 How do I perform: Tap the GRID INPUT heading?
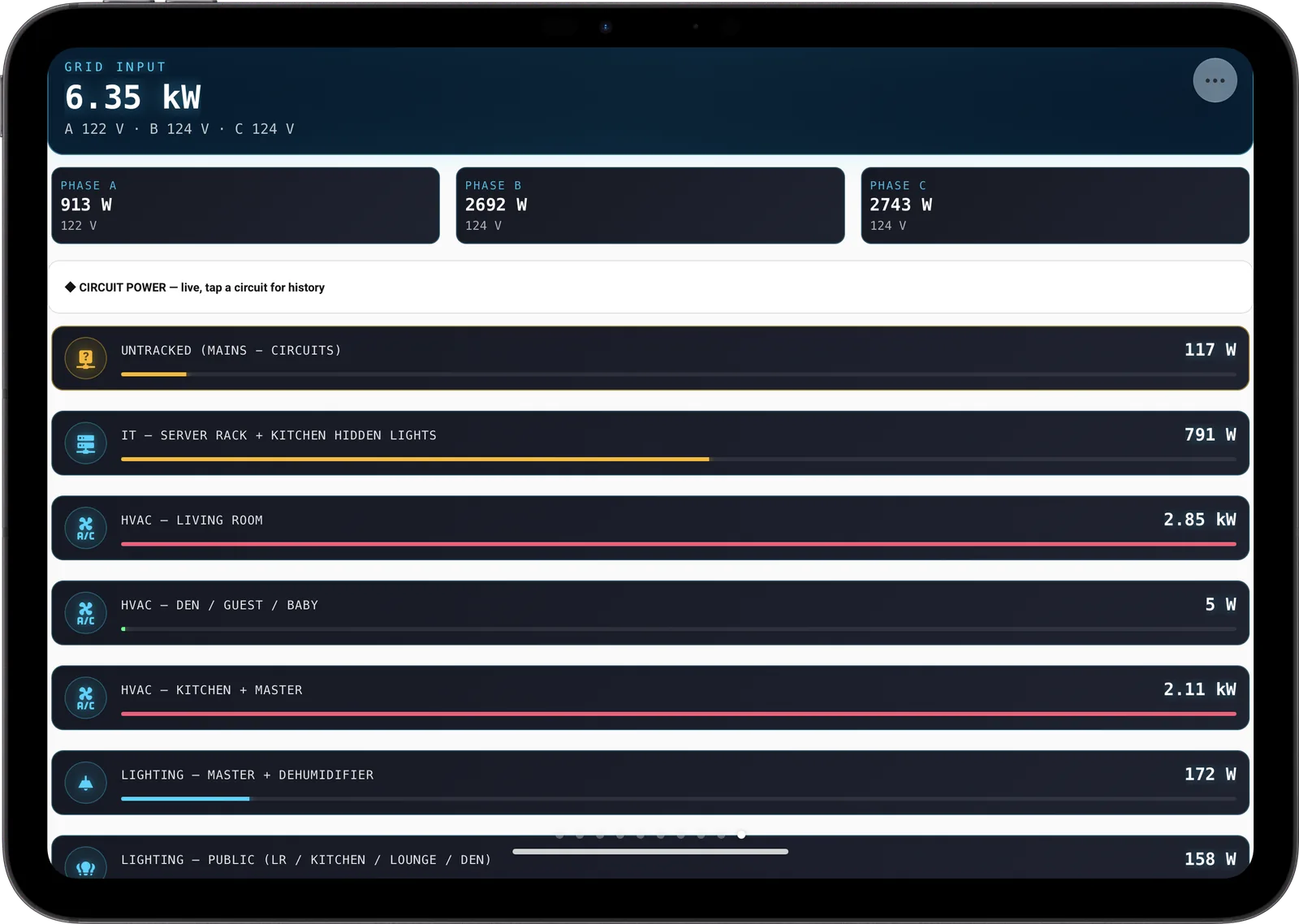tap(115, 67)
